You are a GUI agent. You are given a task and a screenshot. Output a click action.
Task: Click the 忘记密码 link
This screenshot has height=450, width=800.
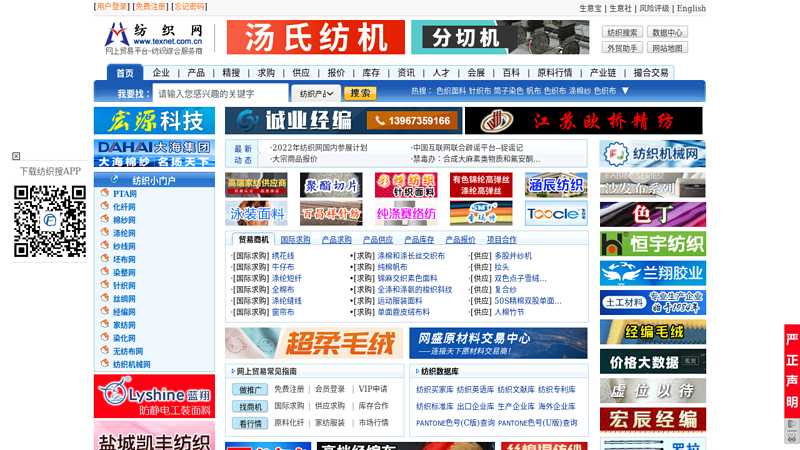coord(189,7)
